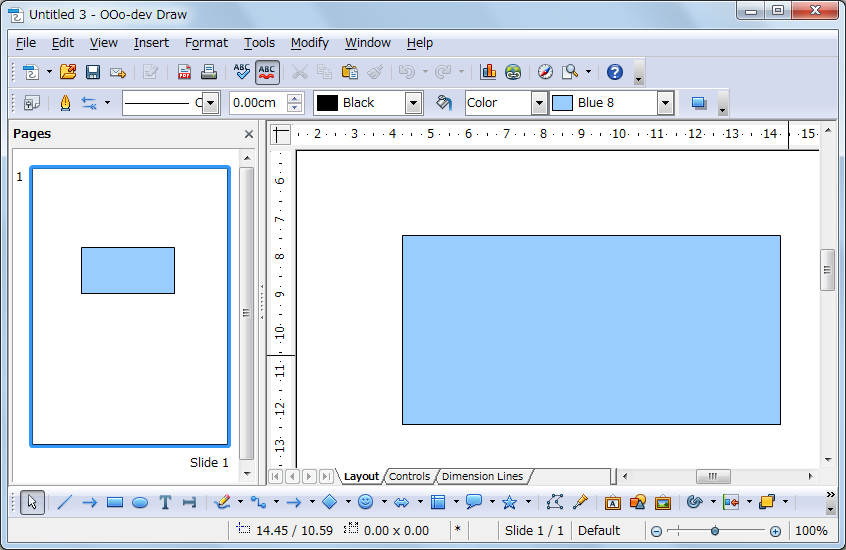Select the arrow Select tool
846x550 pixels.
32,503
